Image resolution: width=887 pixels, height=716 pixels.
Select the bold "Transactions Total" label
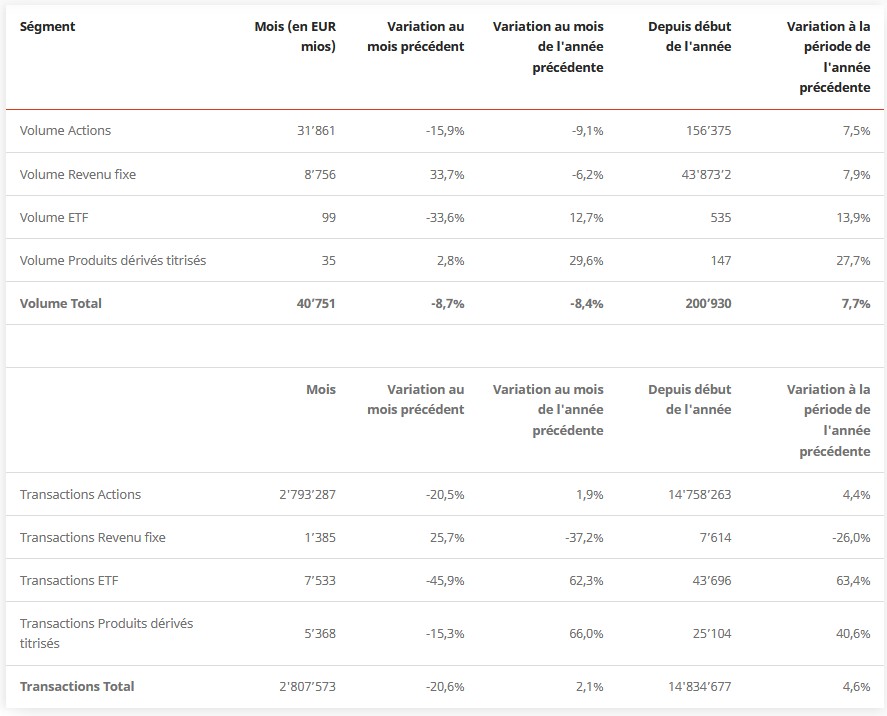click(77, 686)
